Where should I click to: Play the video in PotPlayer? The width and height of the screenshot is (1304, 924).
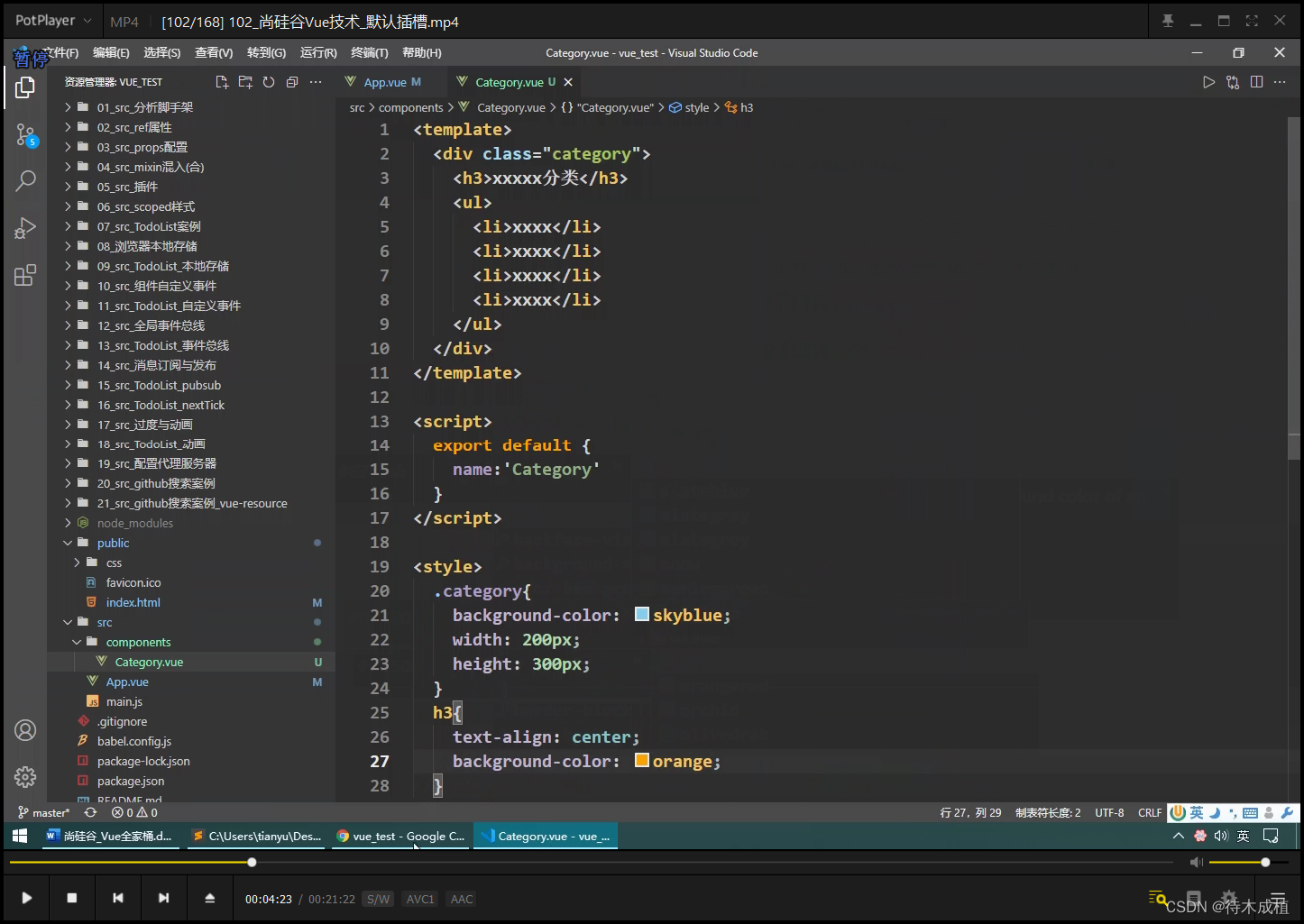(27, 898)
